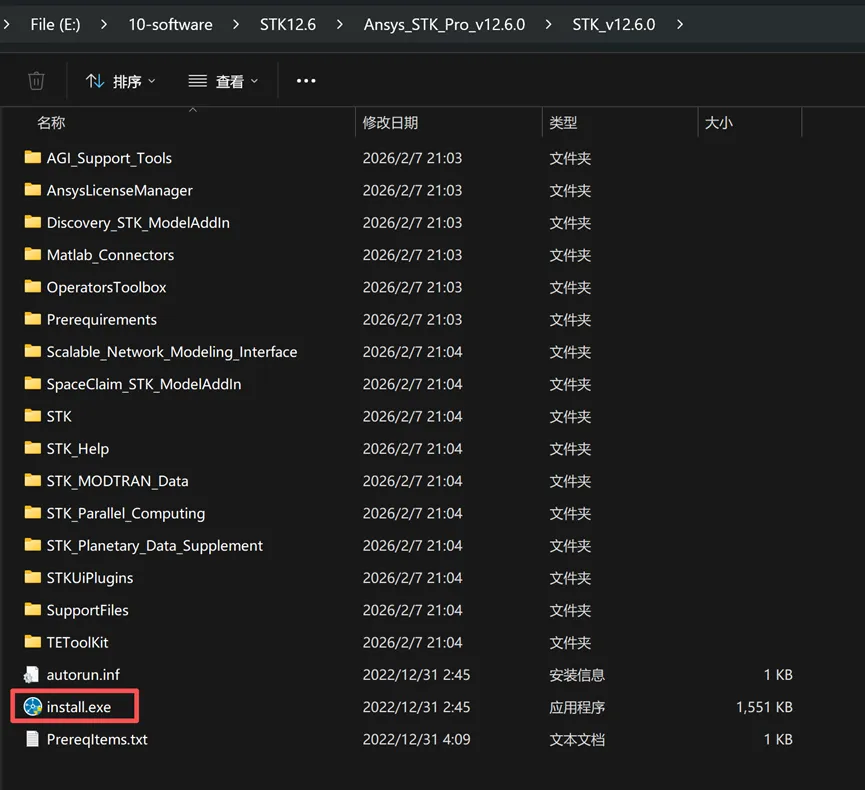Expand chevron after 10-software breadcrumb

[x=236, y=24]
